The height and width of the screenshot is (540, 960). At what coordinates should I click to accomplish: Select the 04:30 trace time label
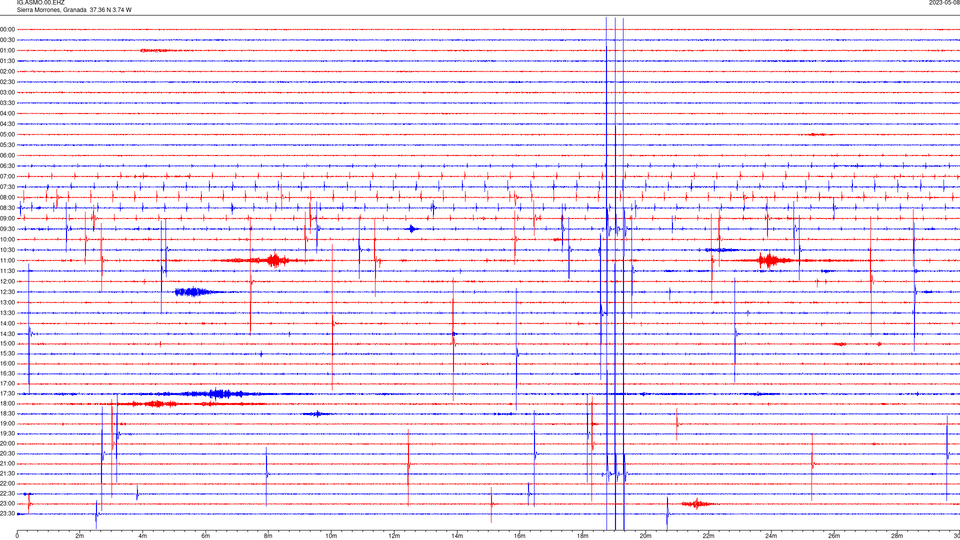click(x=7, y=124)
